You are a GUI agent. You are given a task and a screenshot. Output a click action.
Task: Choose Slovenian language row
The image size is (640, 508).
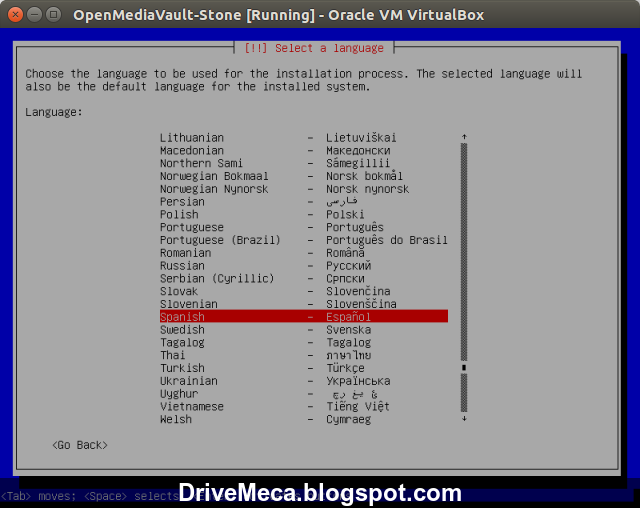(304, 304)
